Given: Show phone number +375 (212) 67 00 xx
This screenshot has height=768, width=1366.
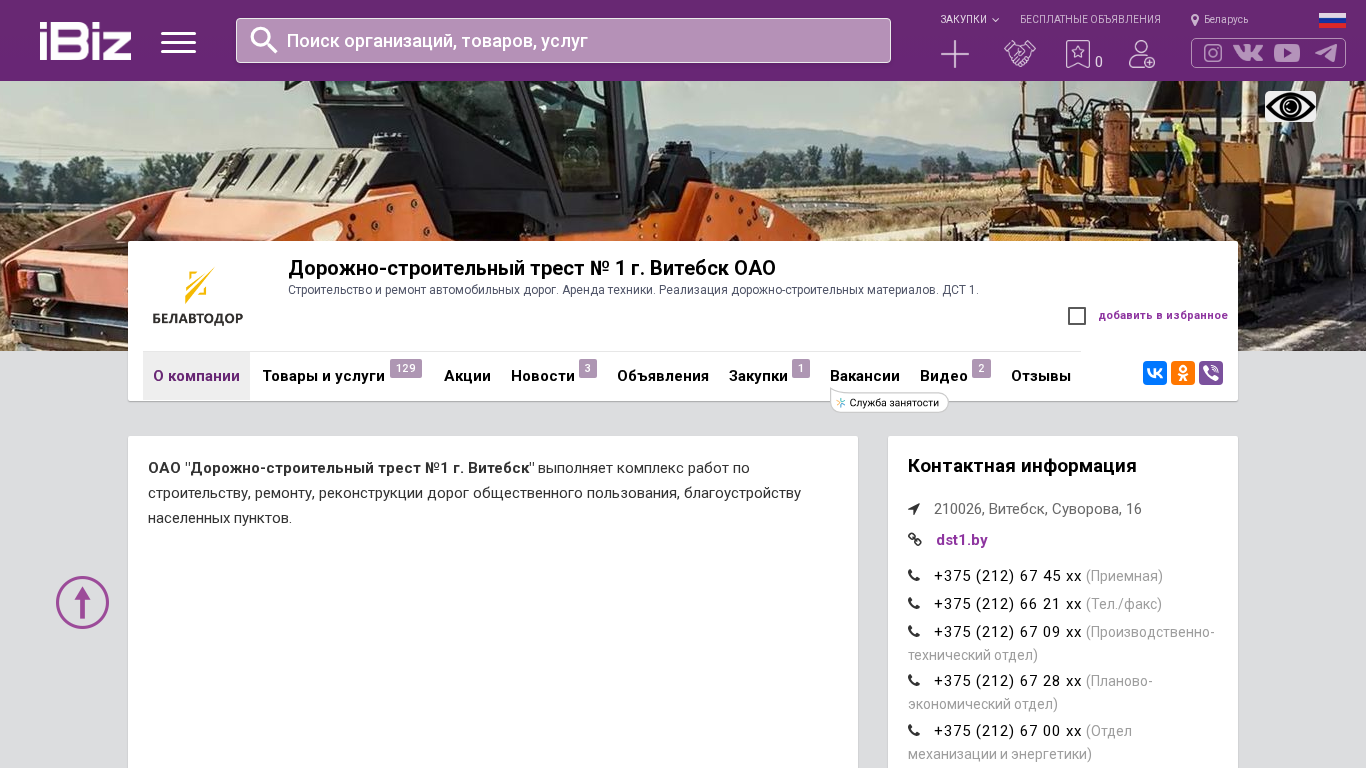Looking at the screenshot, I should click(x=1008, y=731).
